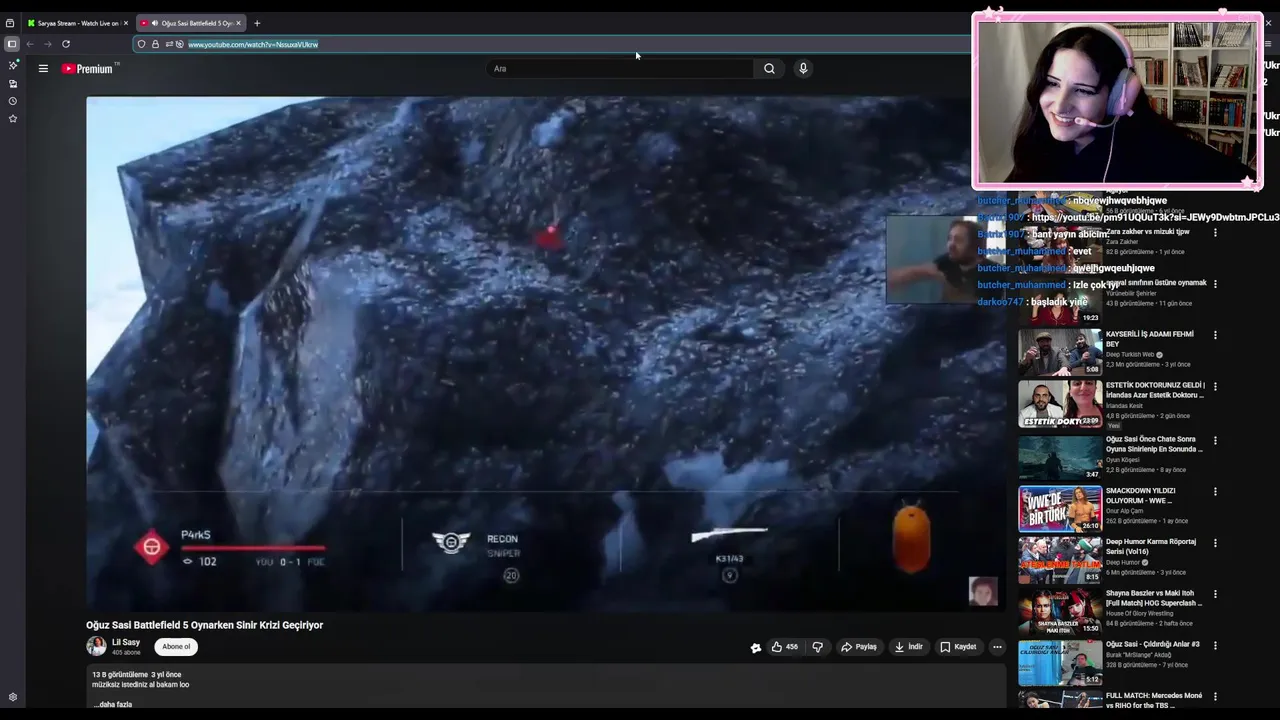Click the blocked autoplay icon in address bar

coord(179,44)
